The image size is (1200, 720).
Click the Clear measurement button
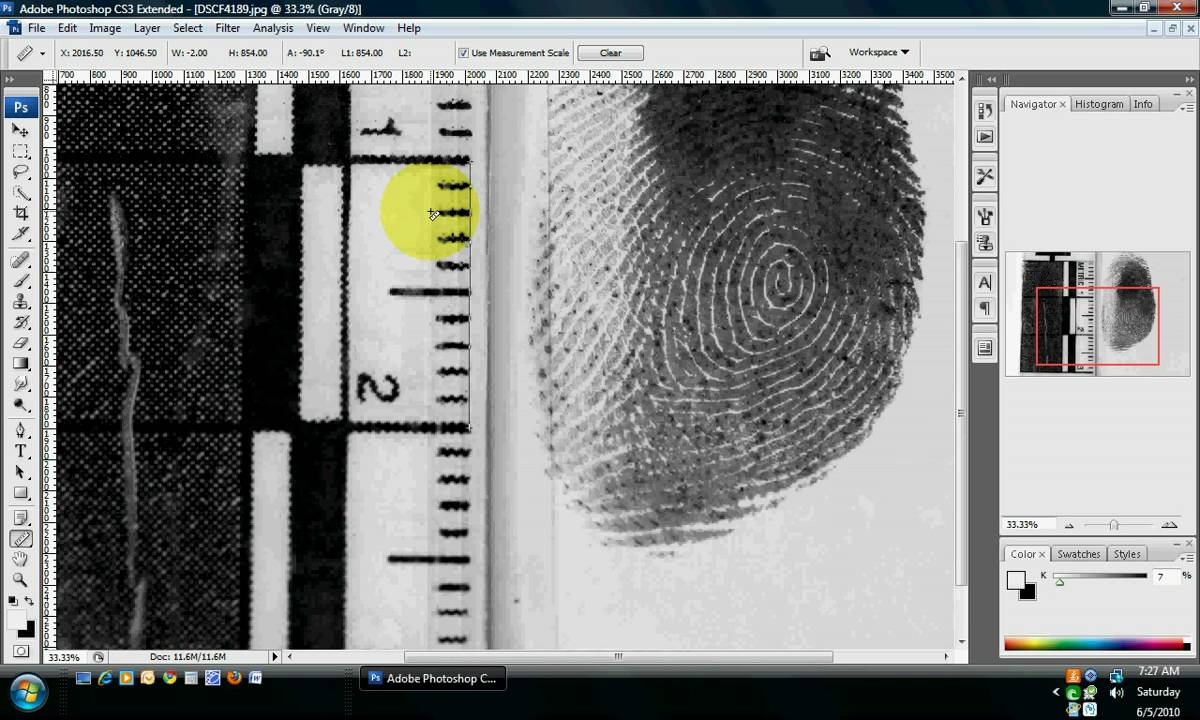click(610, 53)
